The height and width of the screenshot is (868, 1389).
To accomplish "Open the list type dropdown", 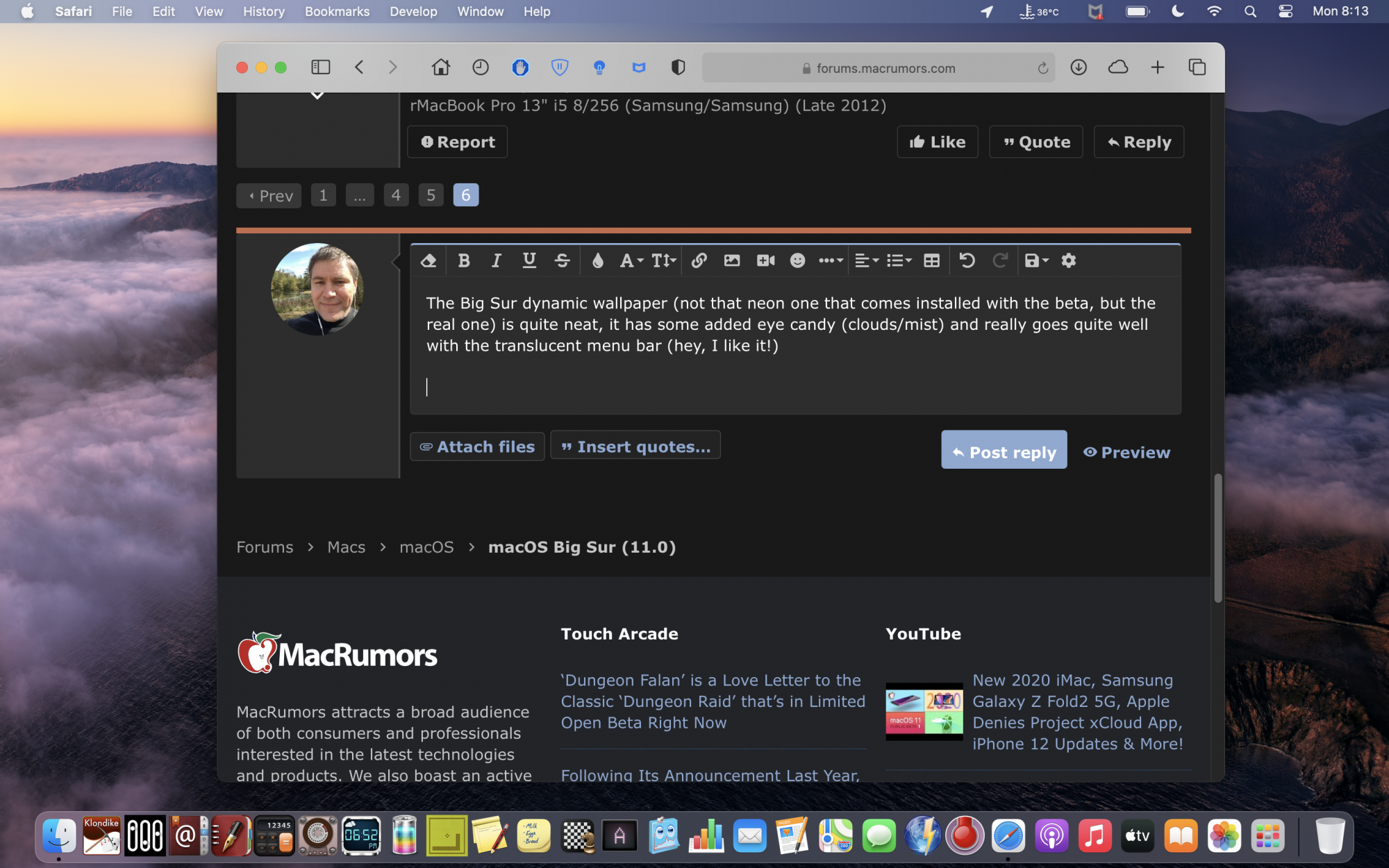I will pyautogui.click(x=899, y=260).
